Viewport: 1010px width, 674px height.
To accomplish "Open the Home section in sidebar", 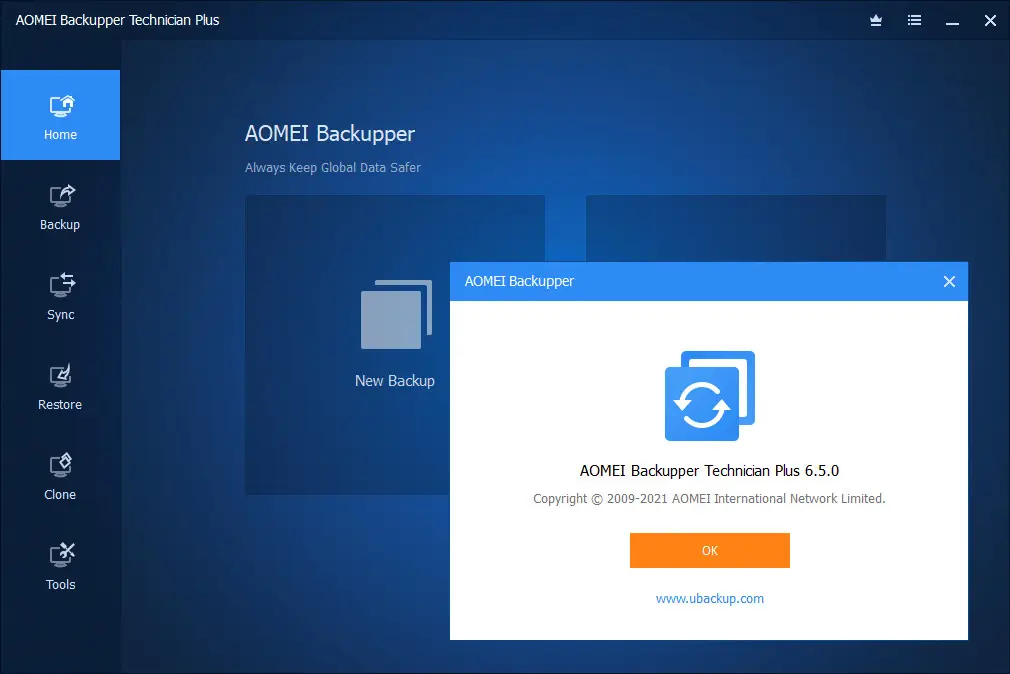I will 60,115.
